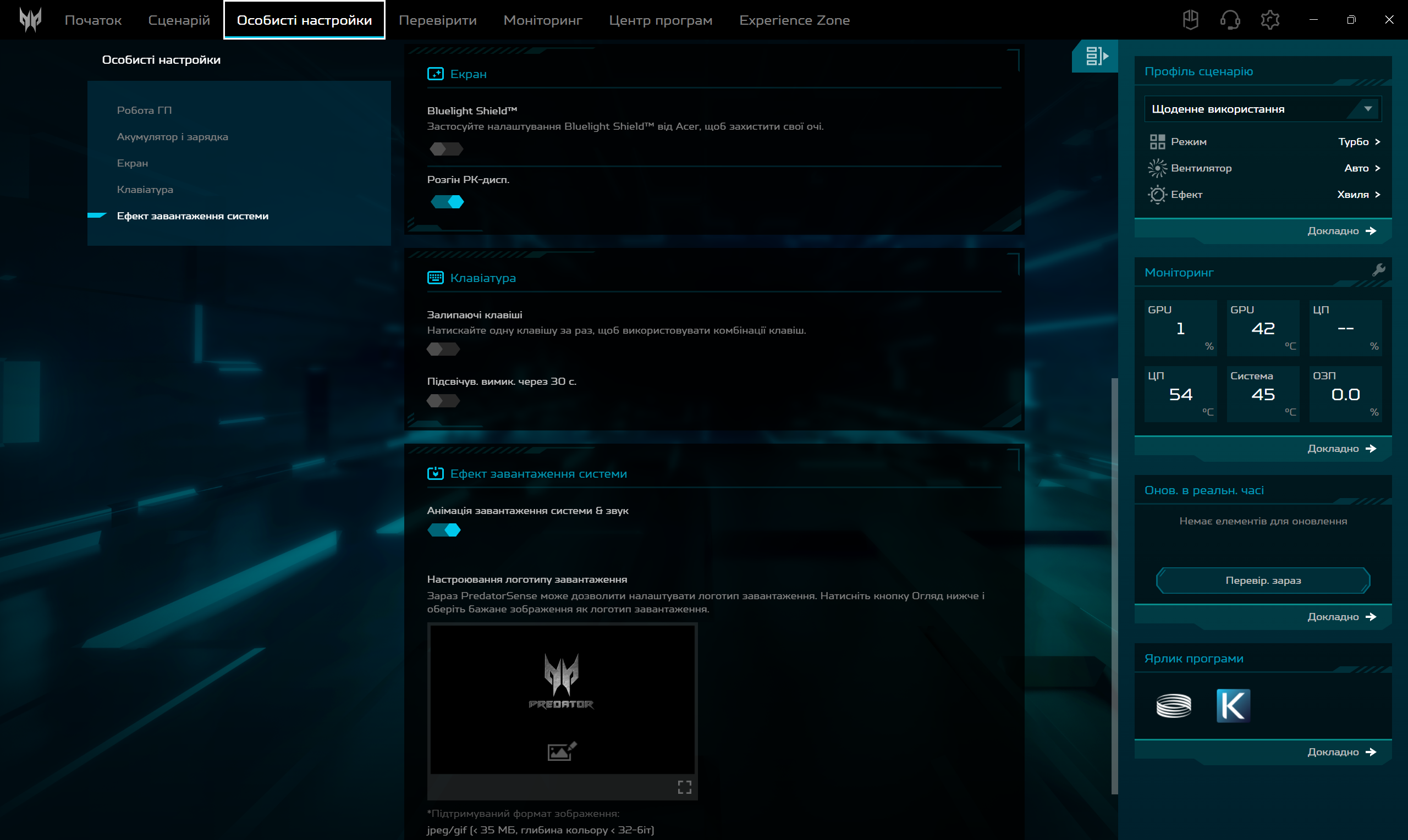Enable Залипаючі клавіші toggle
Viewport: 1408px width, 840px height.
(443, 349)
